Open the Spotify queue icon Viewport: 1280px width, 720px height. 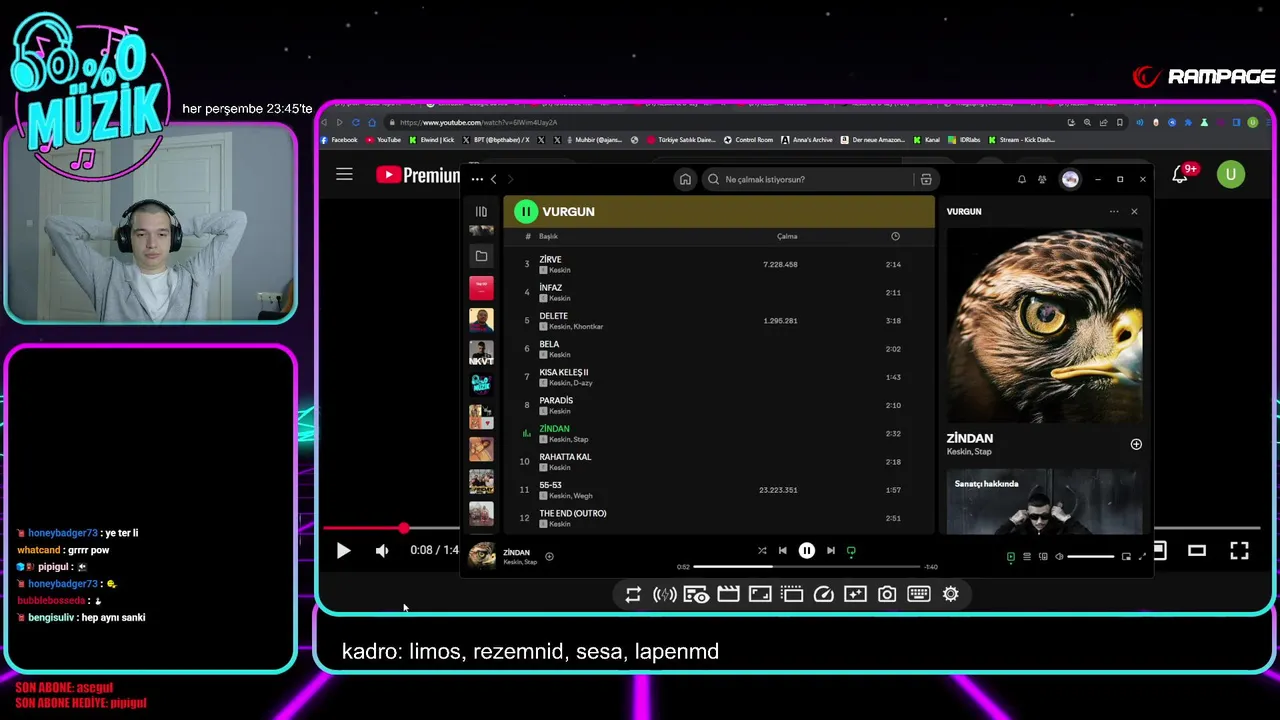[x=1027, y=557]
